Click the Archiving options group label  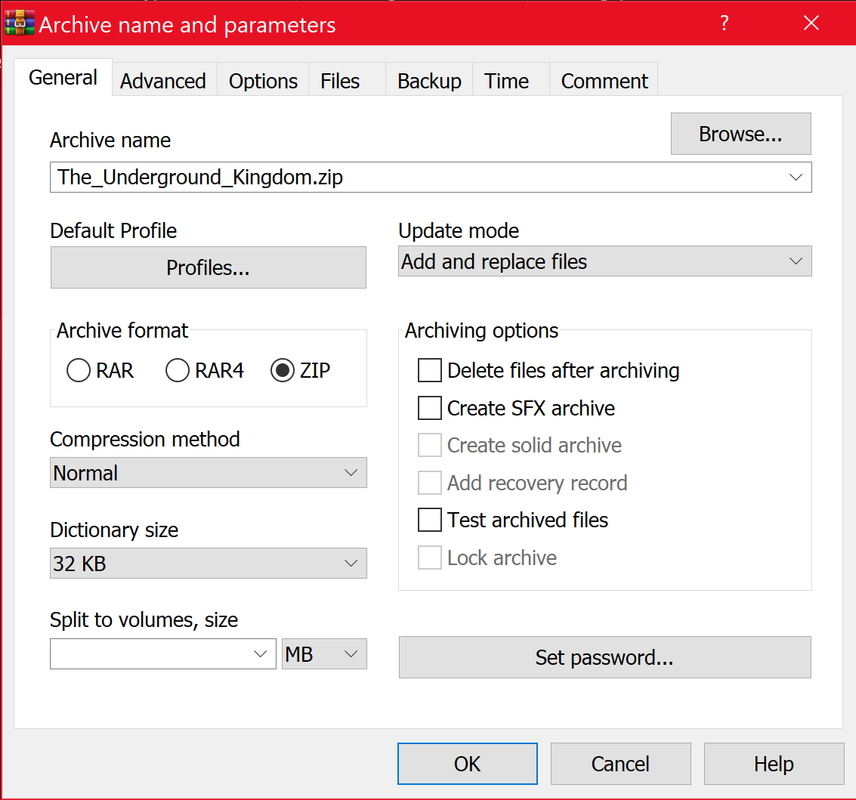point(482,331)
